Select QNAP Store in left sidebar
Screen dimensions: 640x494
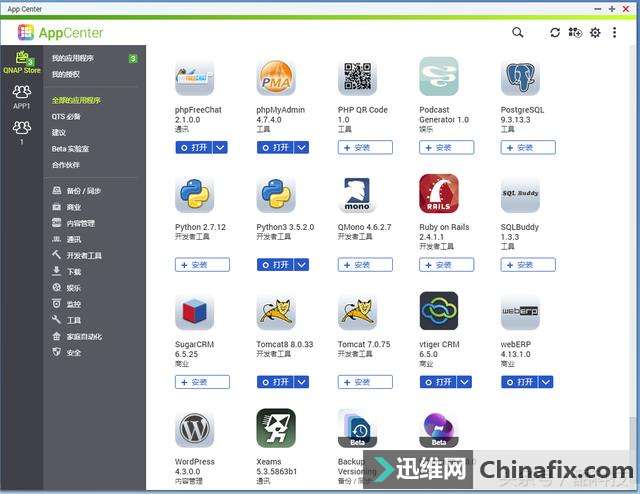point(21,64)
